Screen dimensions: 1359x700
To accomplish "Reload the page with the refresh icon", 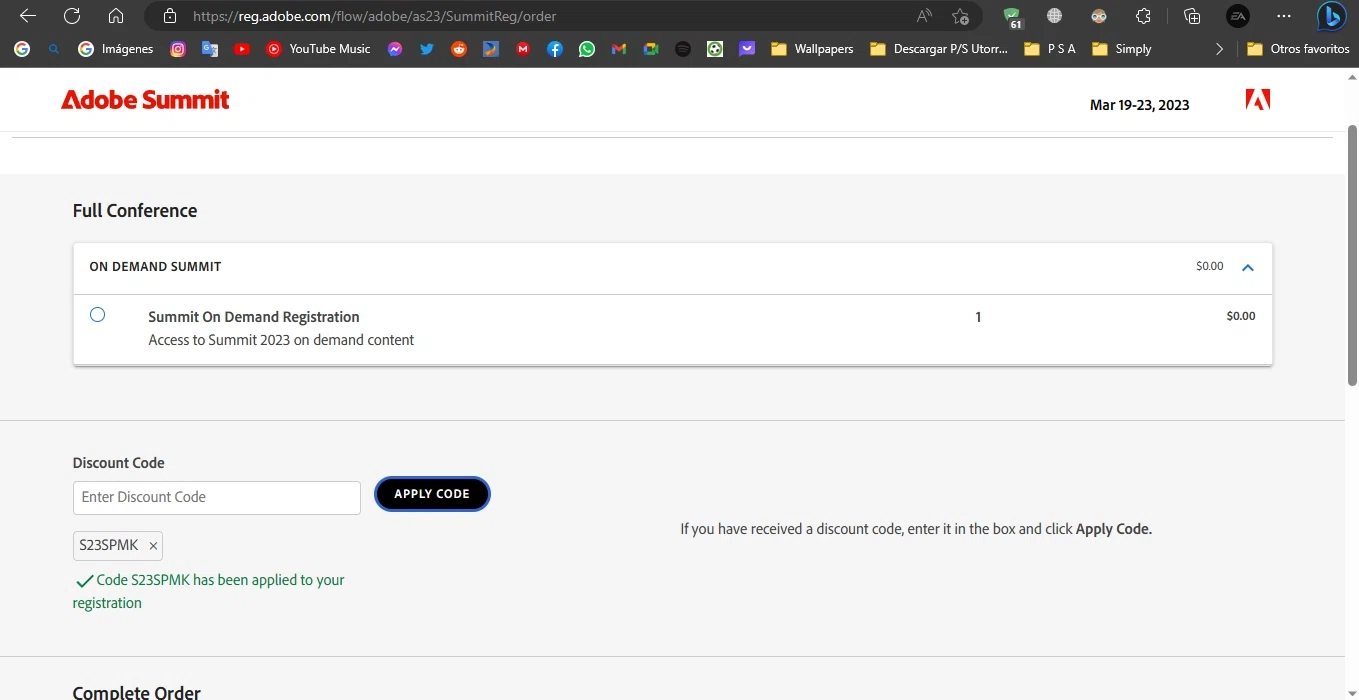I will tap(72, 16).
